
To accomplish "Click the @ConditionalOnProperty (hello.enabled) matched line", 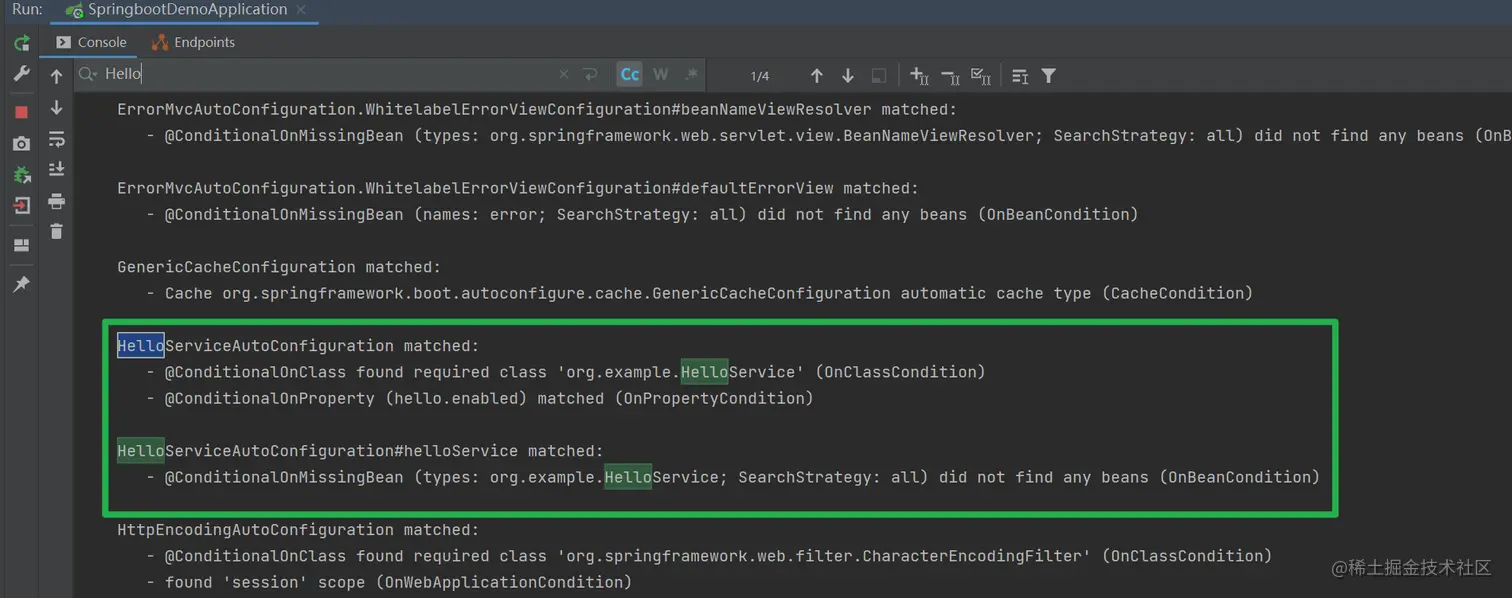I will point(479,398).
